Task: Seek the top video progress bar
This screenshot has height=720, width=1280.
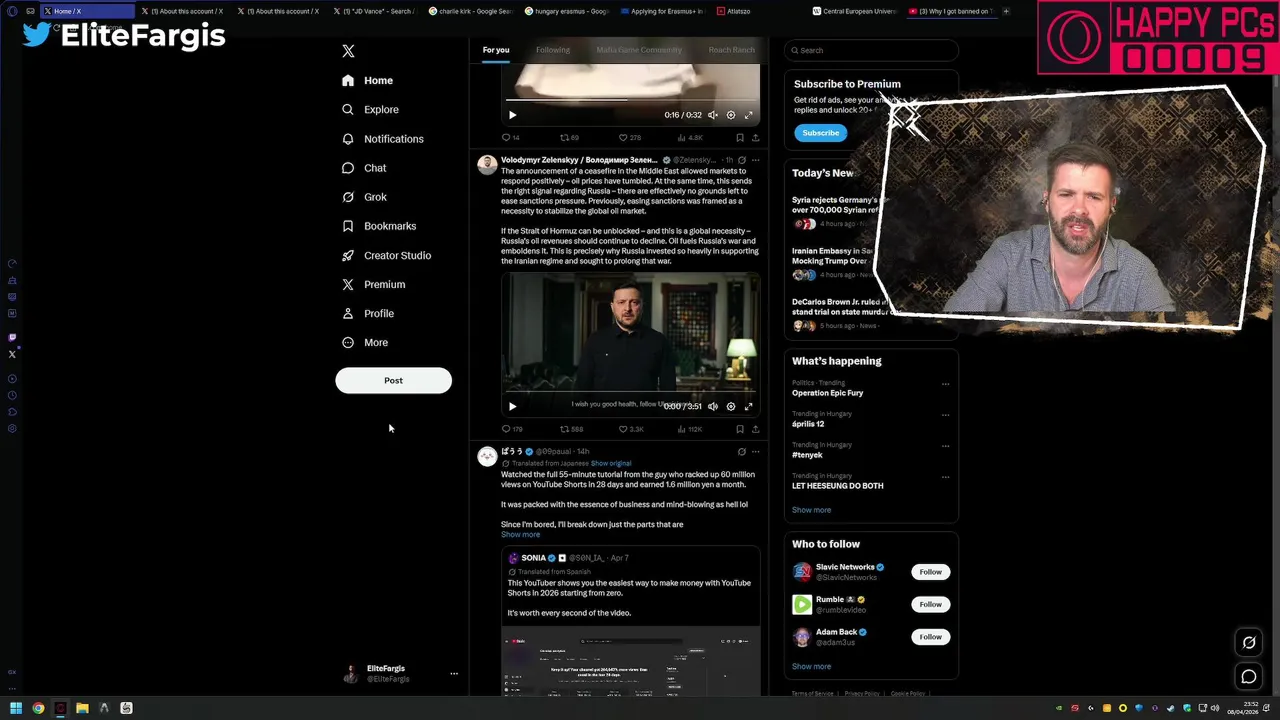Action: pyautogui.click(x=630, y=100)
